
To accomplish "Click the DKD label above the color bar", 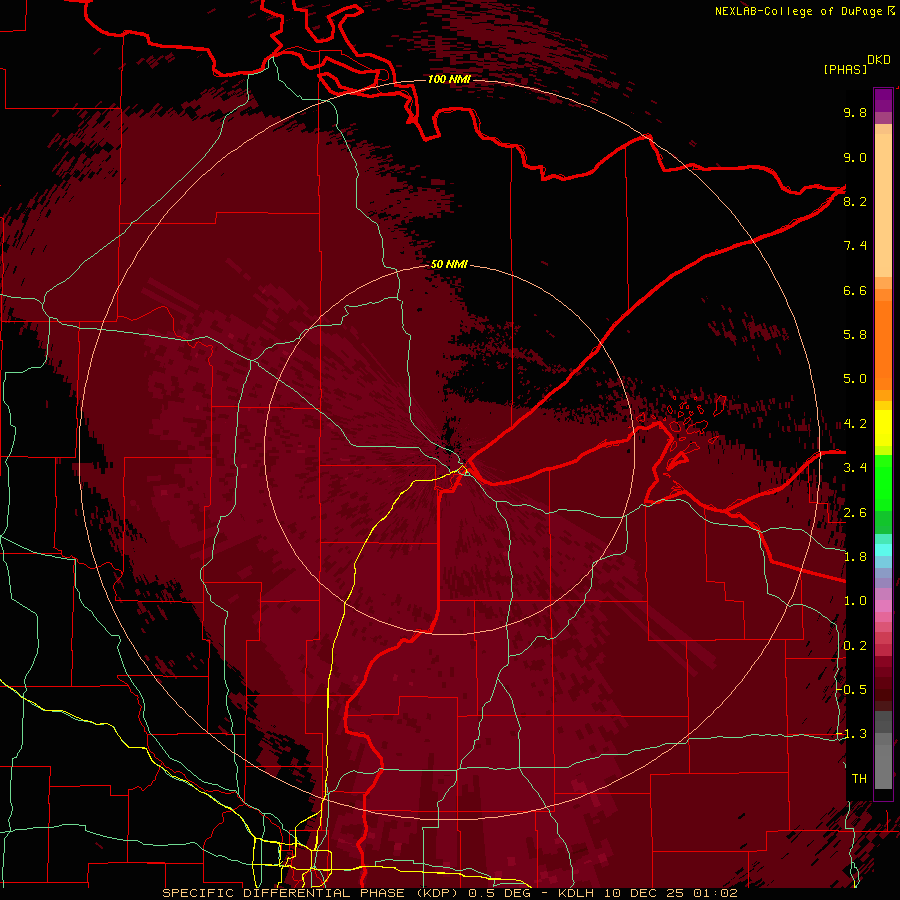I will tap(879, 60).
